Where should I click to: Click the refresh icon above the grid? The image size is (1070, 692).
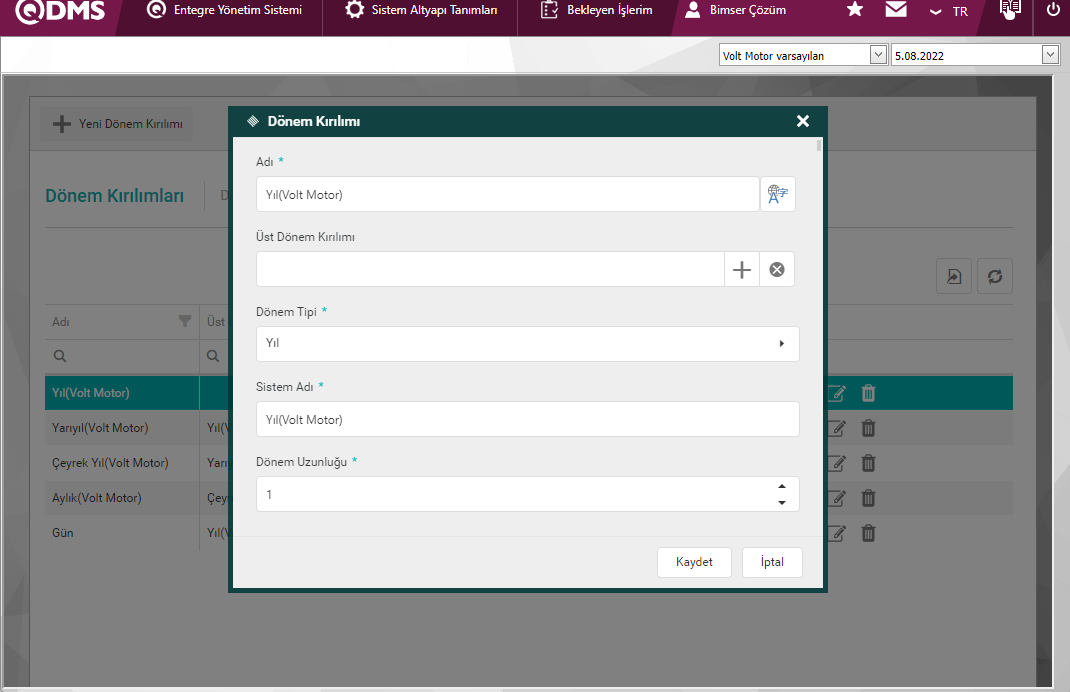click(995, 277)
